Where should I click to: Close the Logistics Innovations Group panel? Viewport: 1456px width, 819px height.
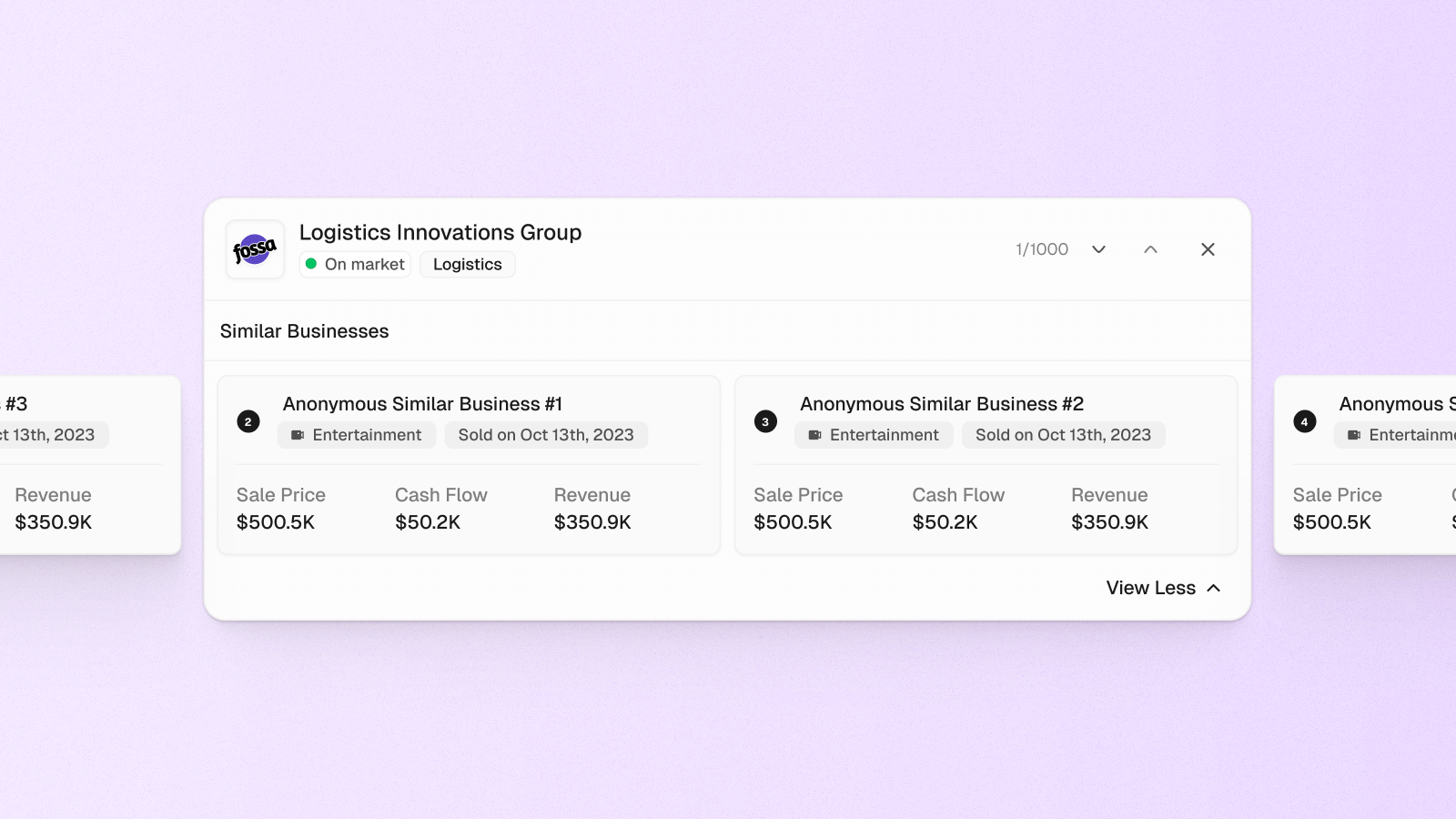pyautogui.click(x=1208, y=249)
